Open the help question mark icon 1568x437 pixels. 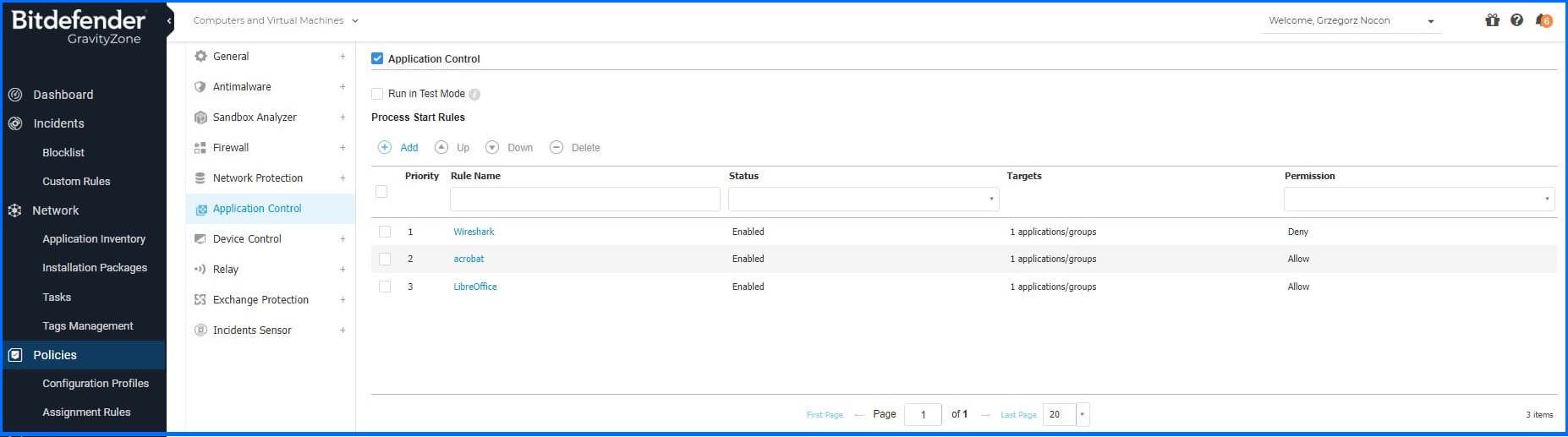pos(1516,20)
